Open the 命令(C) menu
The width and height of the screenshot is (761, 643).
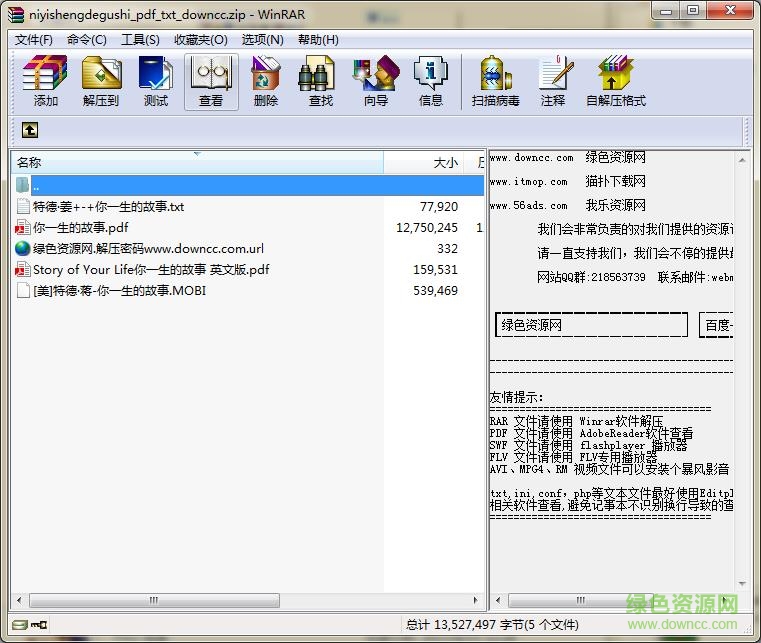[x=86, y=40]
